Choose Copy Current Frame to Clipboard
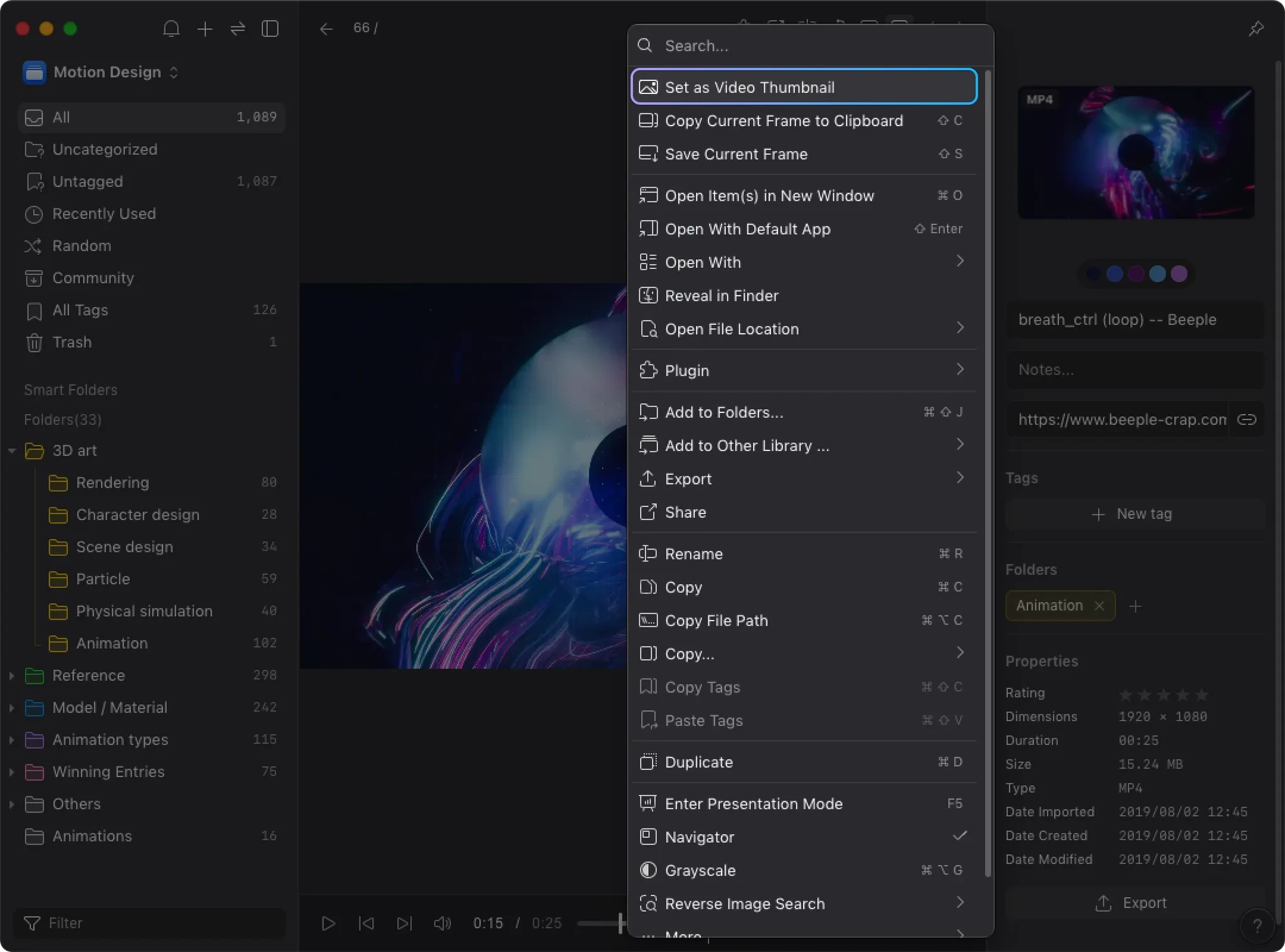1285x952 pixels. pyautogui.click(x=804, y=120)
